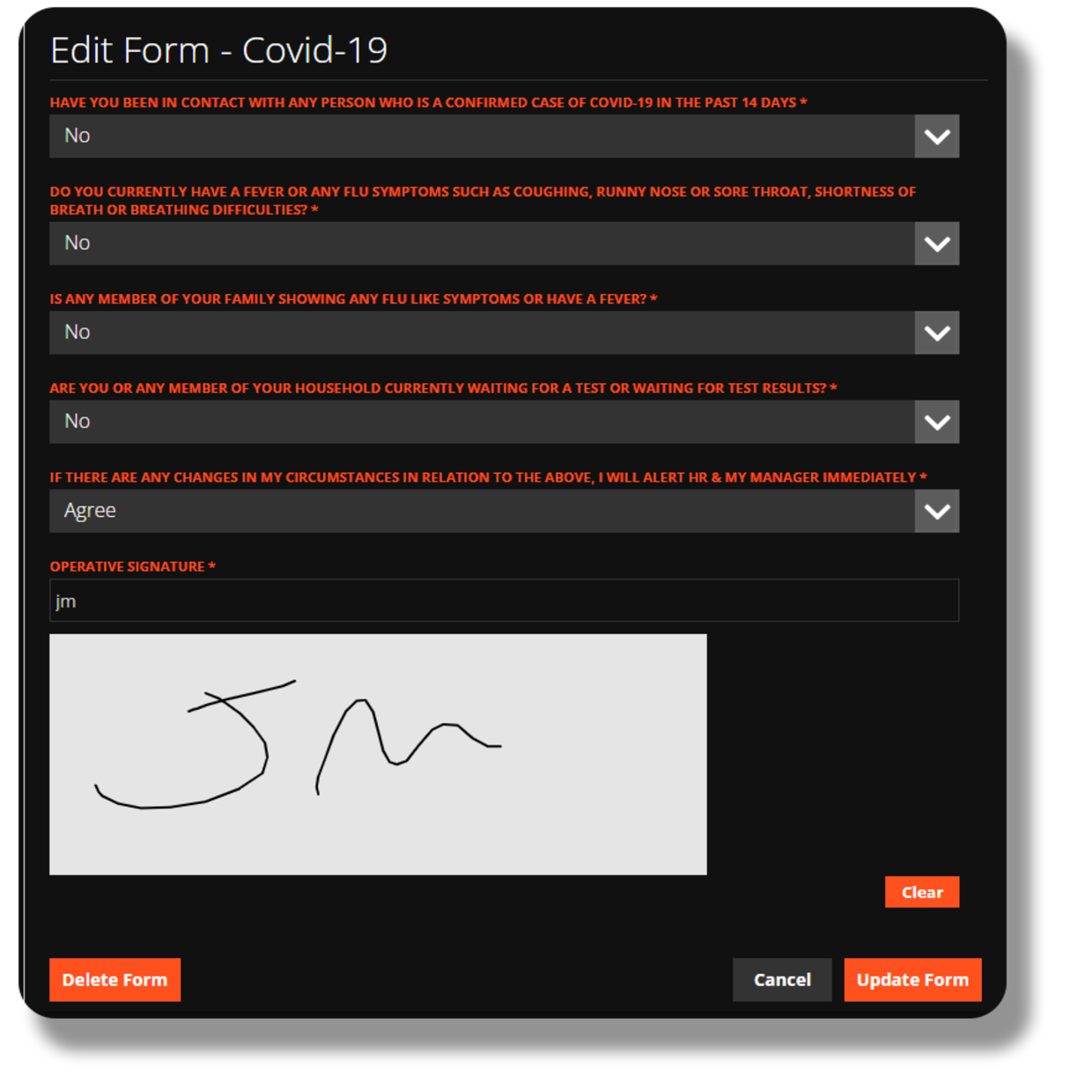Open the Covid-19 contact question chevron arrow
Viewport: 1092px width, 1092px height.
tap(937, 136)
